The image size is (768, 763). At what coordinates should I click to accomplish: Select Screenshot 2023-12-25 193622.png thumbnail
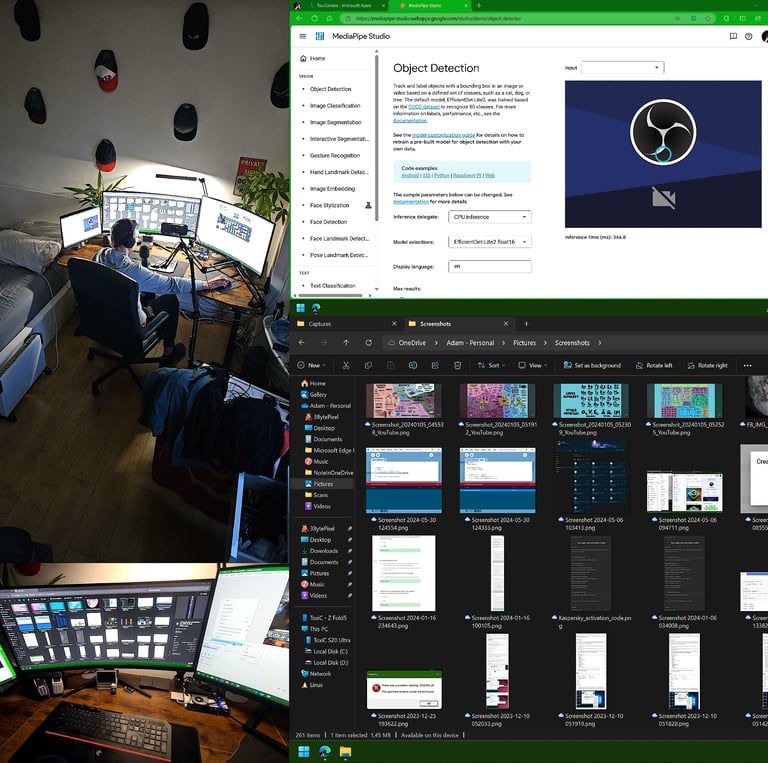pyautogui.click(x=404, y=690)
